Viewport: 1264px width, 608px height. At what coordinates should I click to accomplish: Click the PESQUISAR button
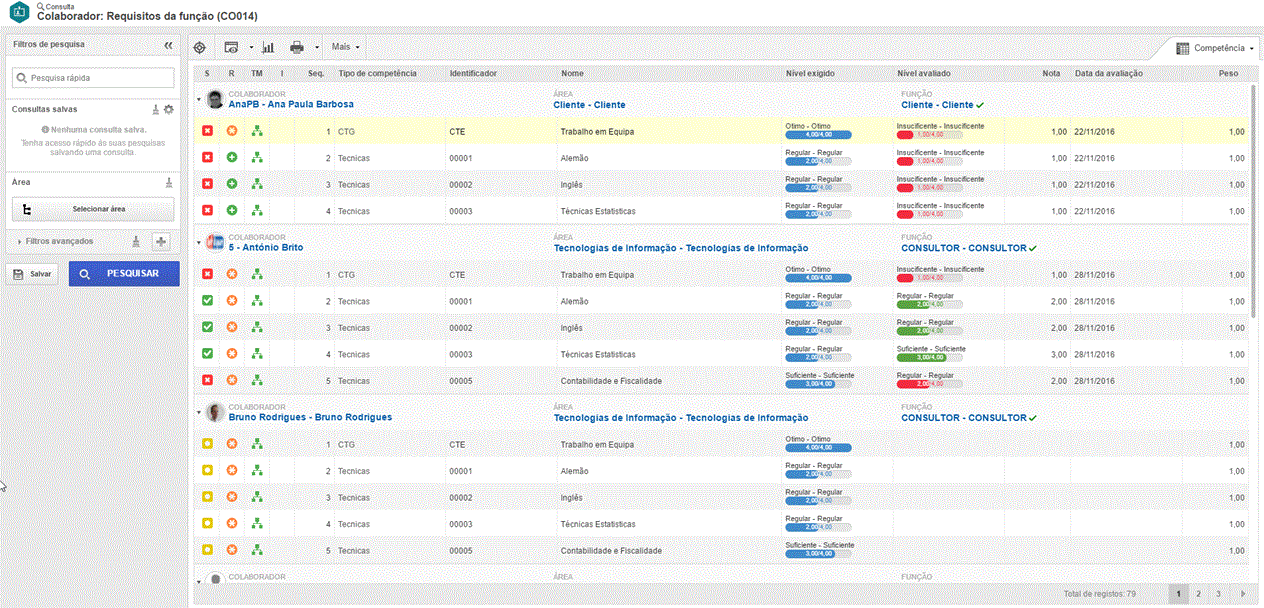coord(124,274)
